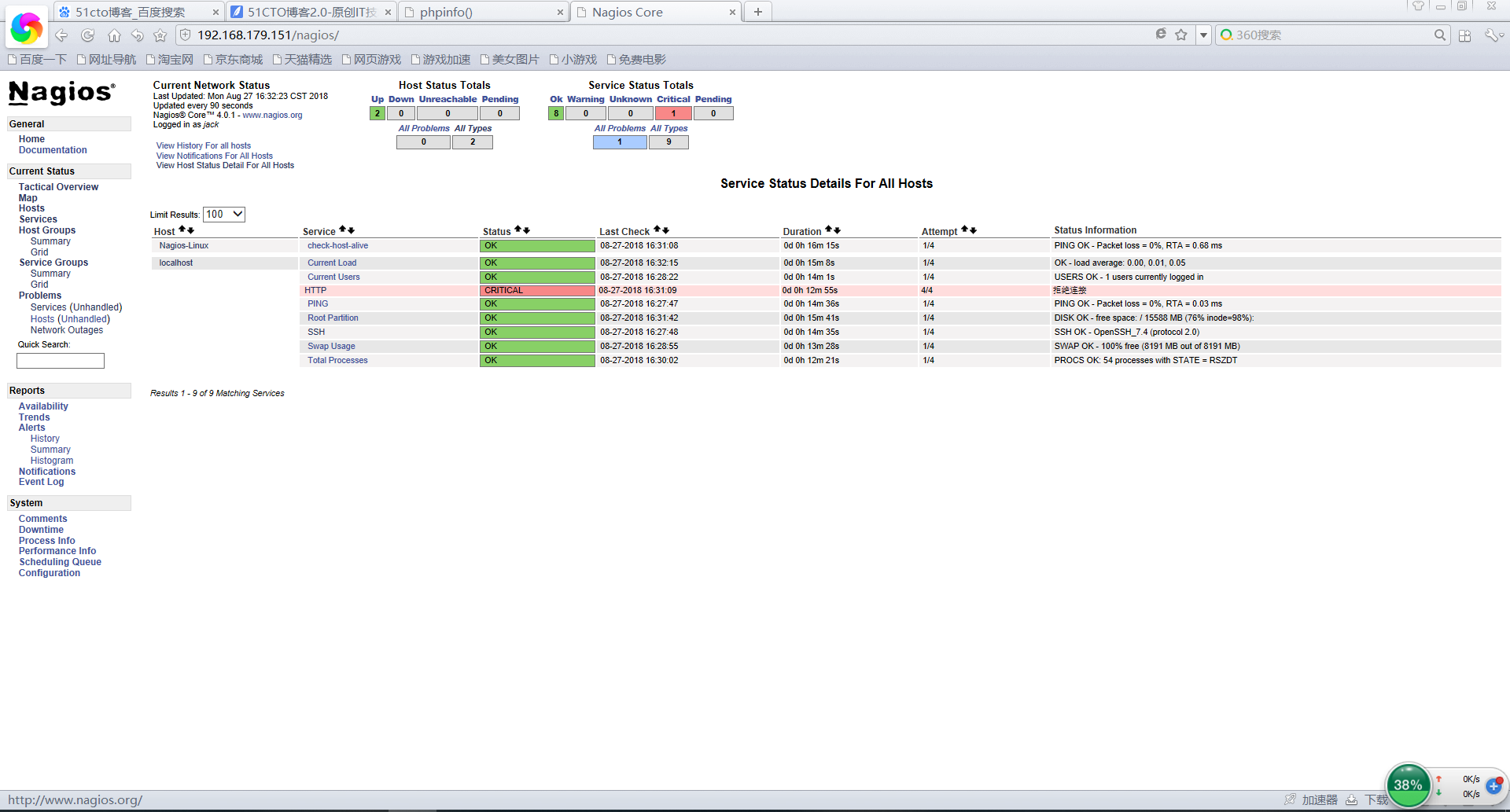Switch to the phpinfo() tab
This screenshot has width=1510, height=812.
pyautogui.click(x=445, y=13)
